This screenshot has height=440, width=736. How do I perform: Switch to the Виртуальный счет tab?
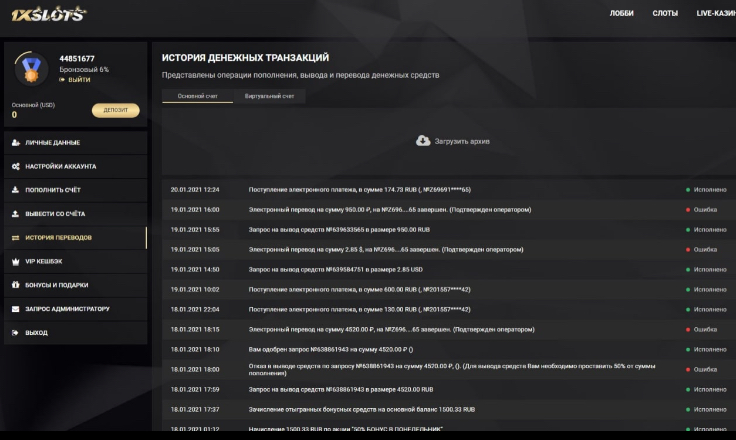[269, 96]
